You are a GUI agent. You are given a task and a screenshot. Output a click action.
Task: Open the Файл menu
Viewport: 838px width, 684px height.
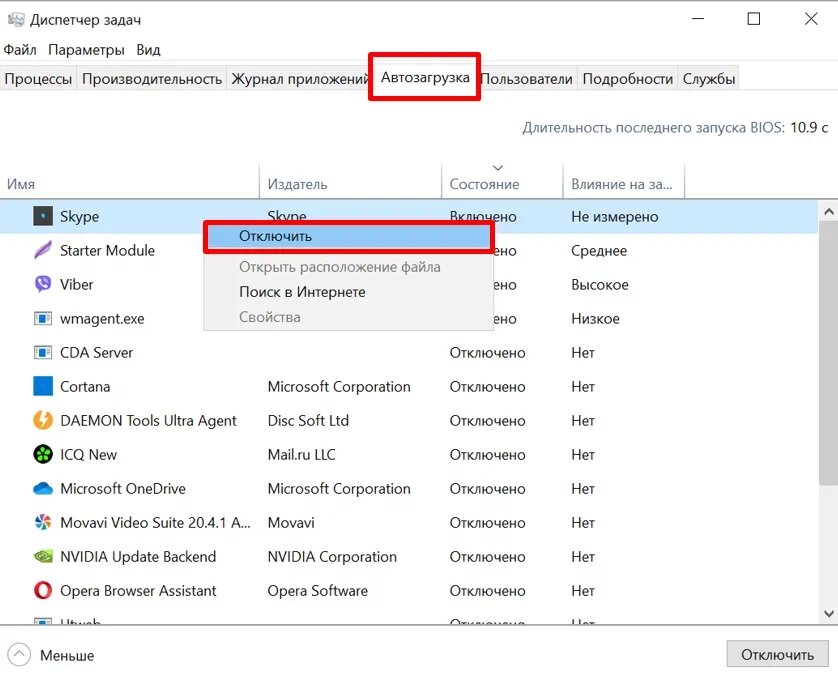coord(20,50)
